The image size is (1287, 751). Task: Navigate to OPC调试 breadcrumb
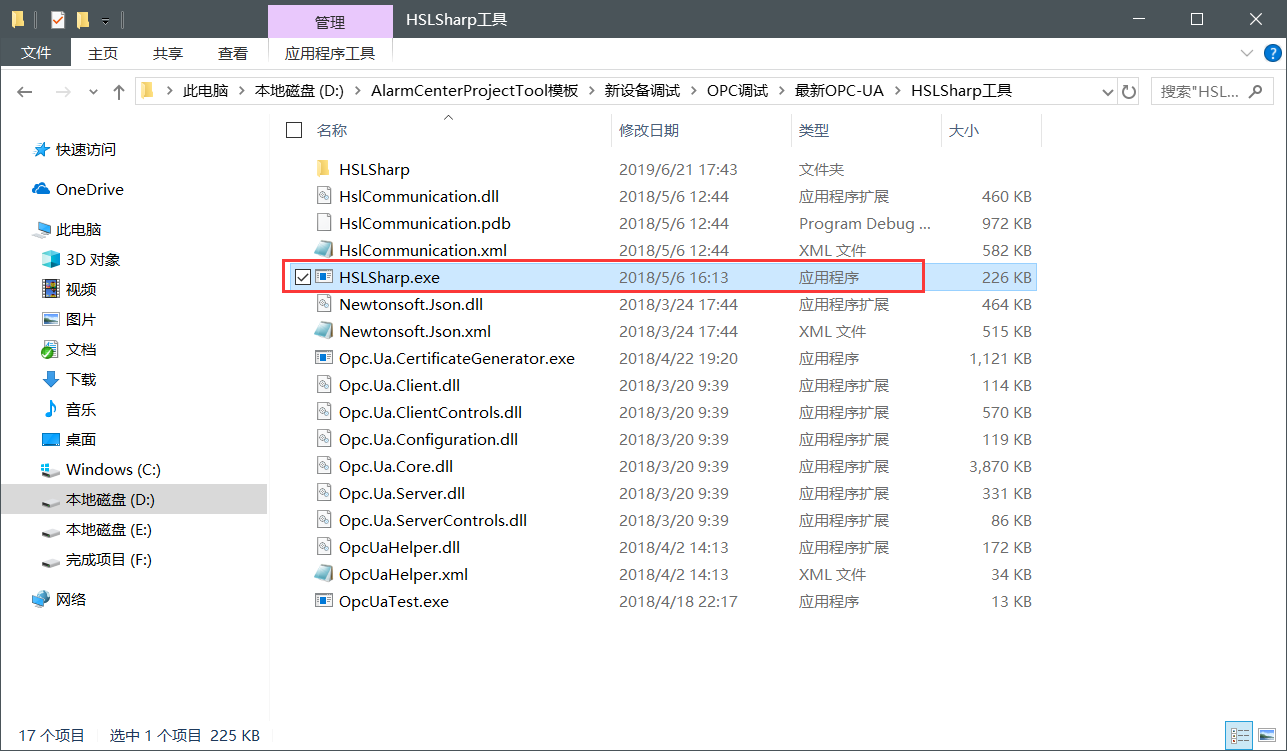pyautogui.click(x=737, y=91)
